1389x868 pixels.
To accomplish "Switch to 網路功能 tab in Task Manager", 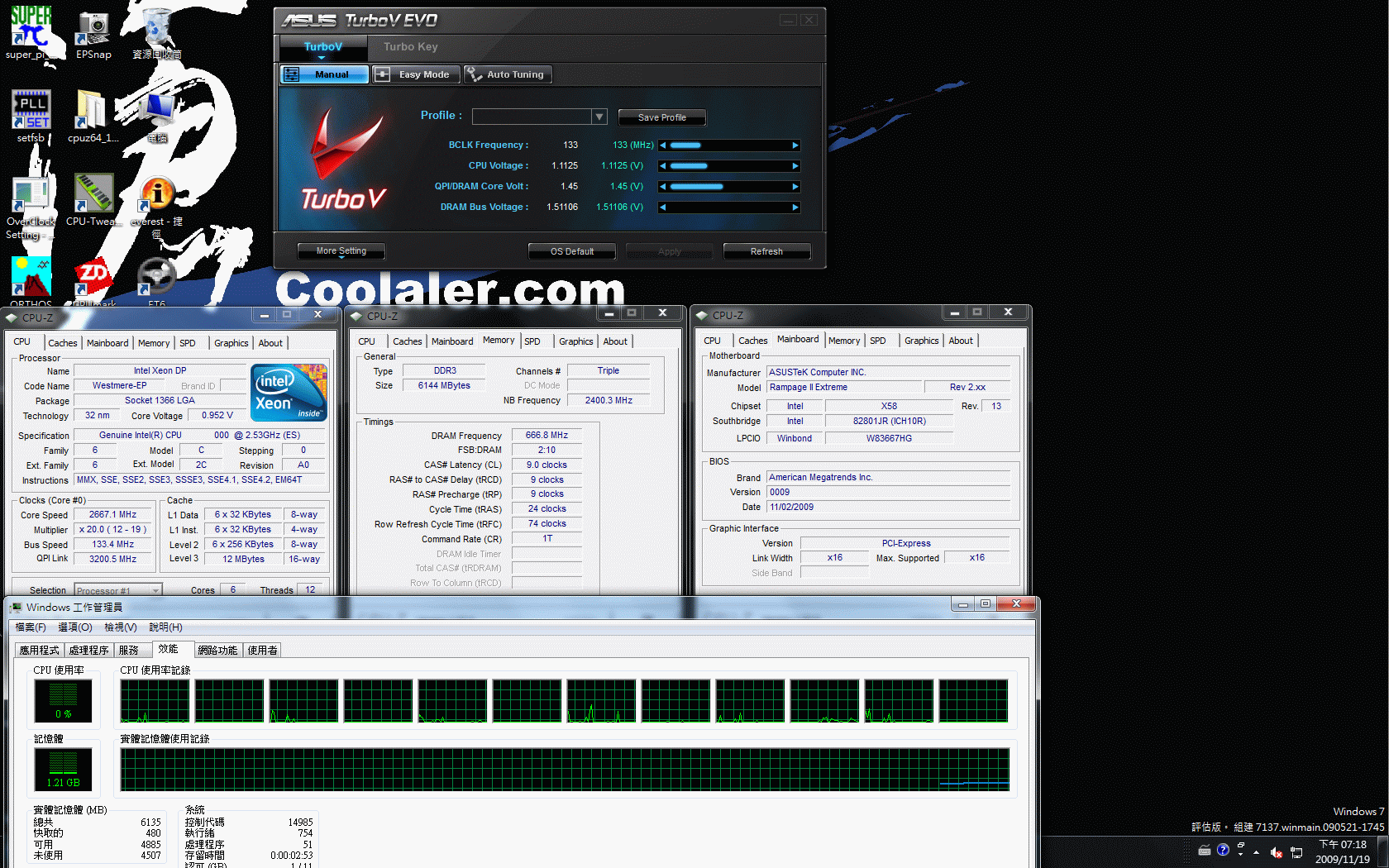I will (217, 651).
